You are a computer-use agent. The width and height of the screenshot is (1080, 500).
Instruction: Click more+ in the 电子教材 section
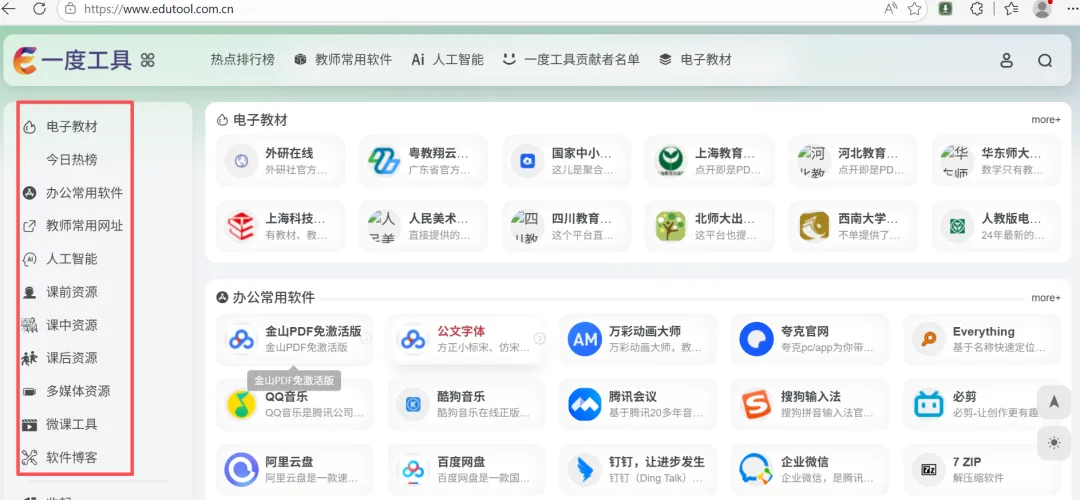click(1046, 120)
